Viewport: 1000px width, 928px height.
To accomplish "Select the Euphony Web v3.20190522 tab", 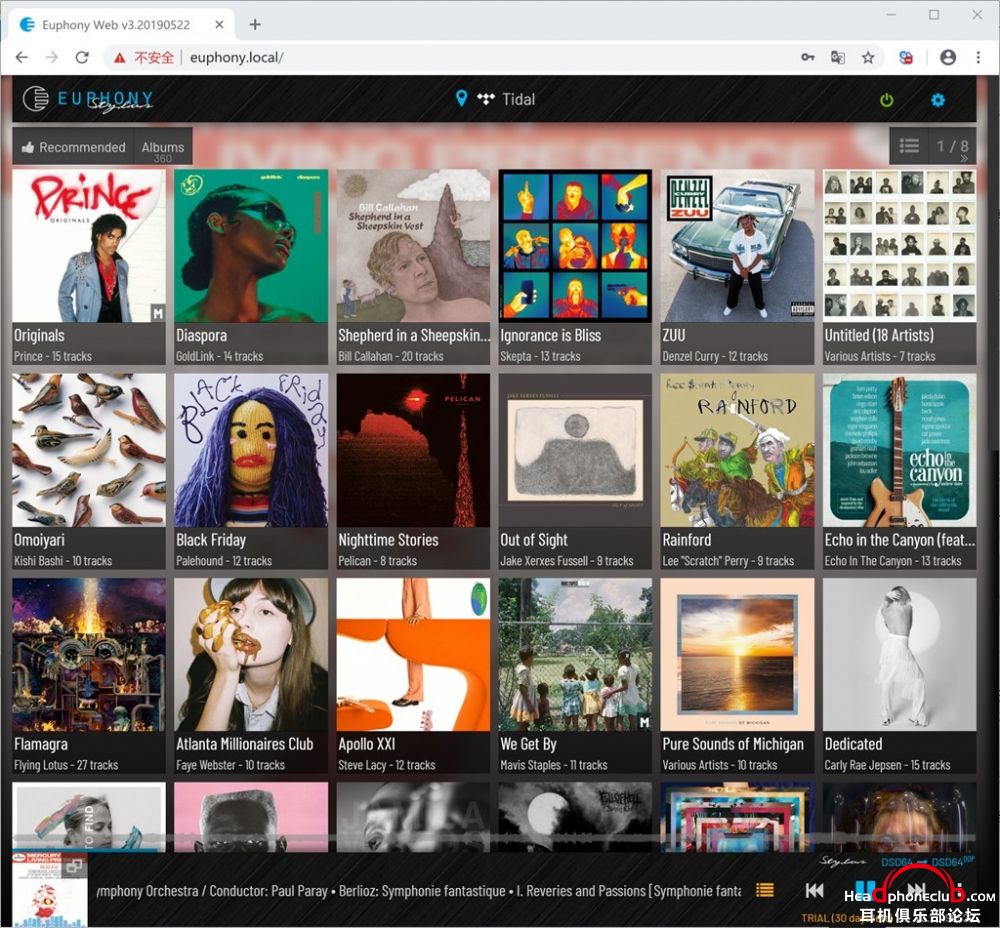I will [121, 25].
